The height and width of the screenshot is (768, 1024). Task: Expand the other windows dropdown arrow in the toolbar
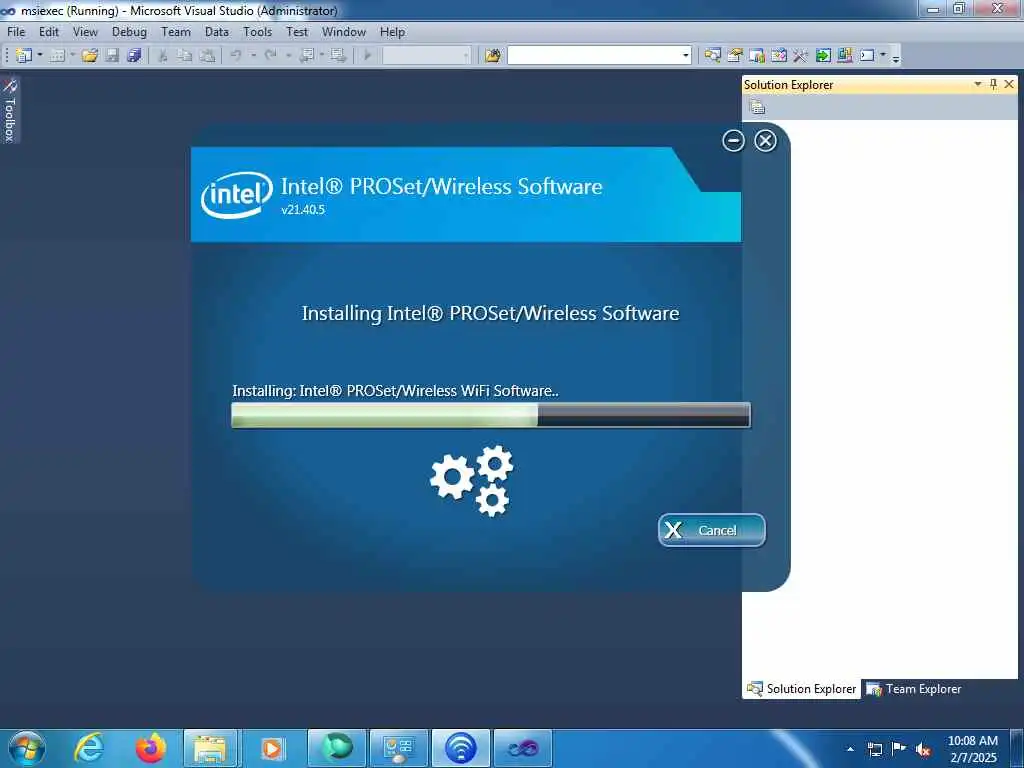coord(883,56)
